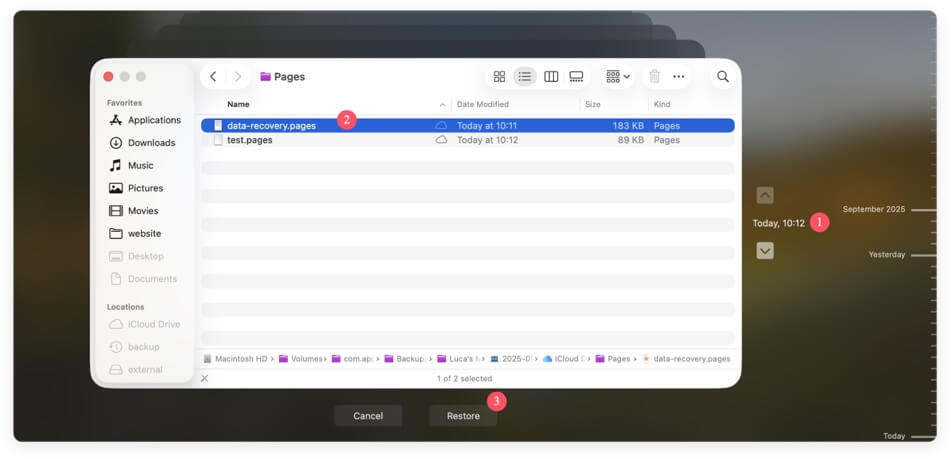Click the trash delete icon
This screenshot has height=459, width=951.
[x=654, y=76]
